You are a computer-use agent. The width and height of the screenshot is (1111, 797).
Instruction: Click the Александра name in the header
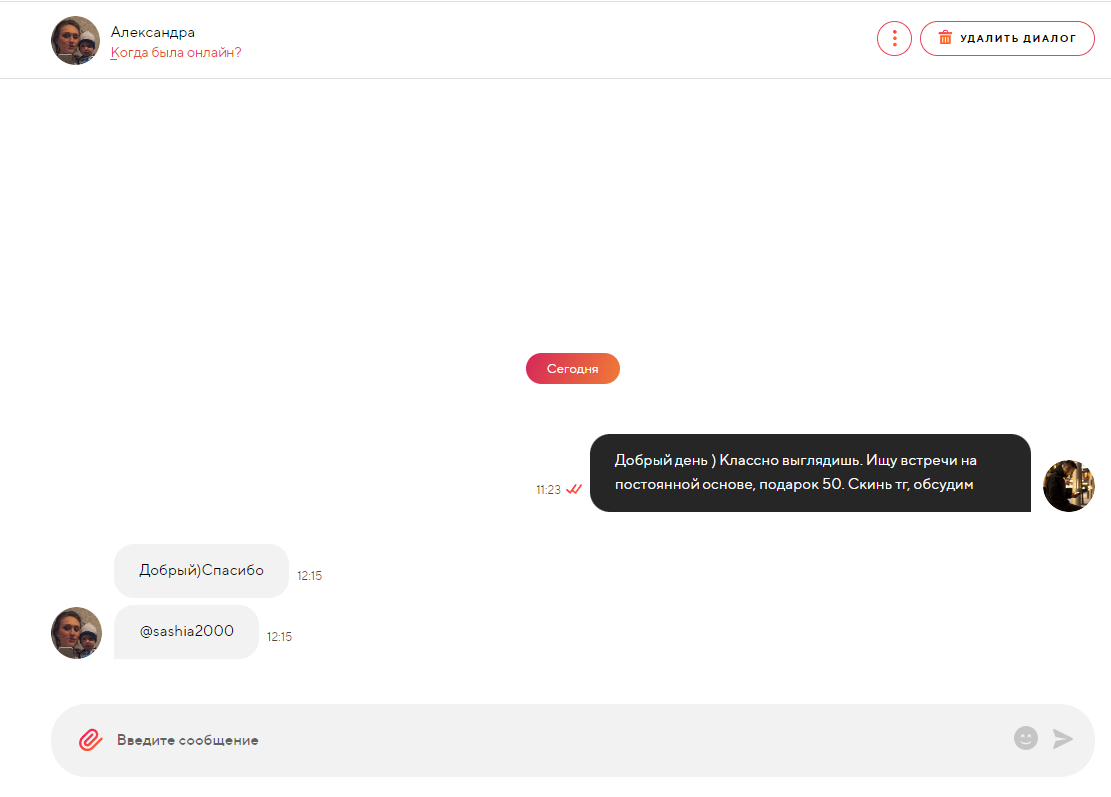coord(152,32)
